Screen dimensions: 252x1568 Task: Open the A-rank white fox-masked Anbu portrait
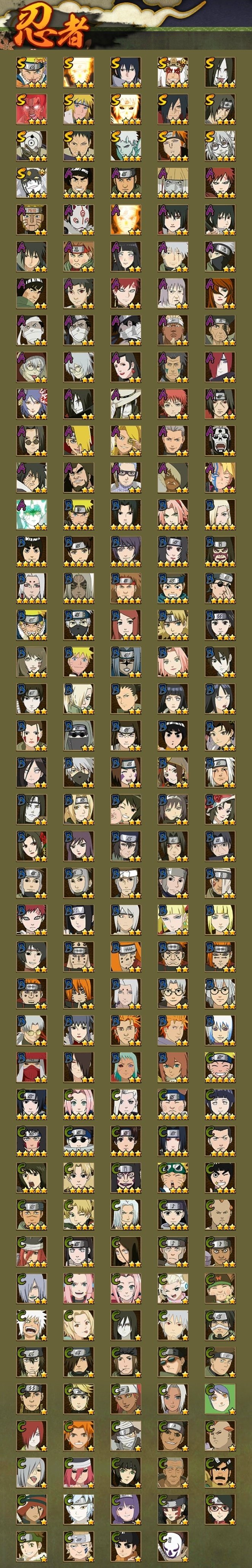tap(79, 220)
